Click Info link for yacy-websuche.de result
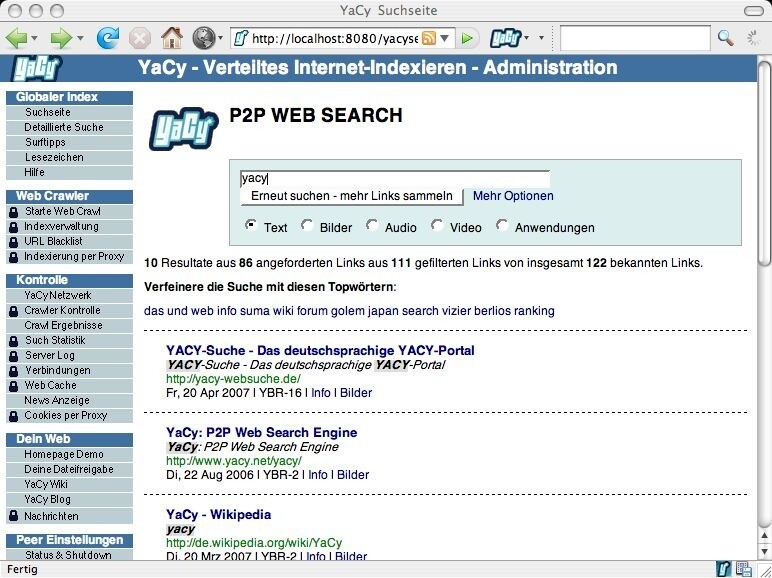The height and width of the screenshot is (578, 772). click(x=321, y=393)
